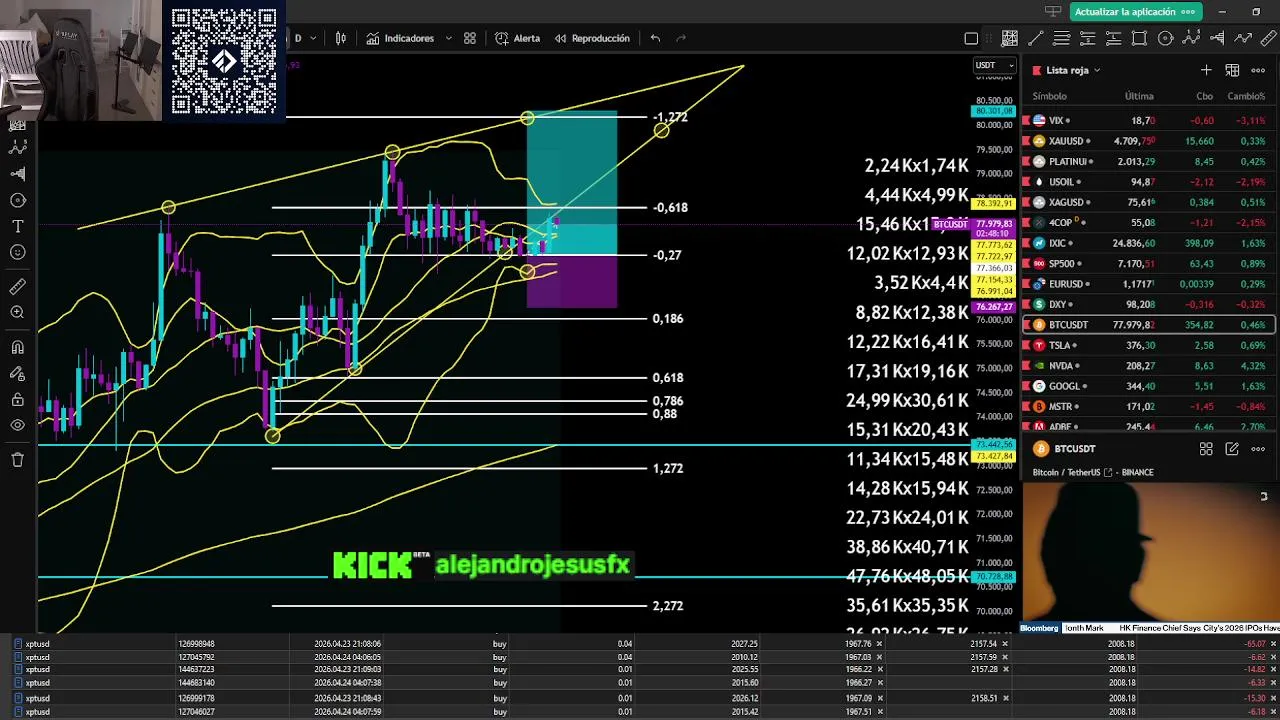Select the Fibonacci retracement lines tool
The height and width of the screenshot is (720, 1280).
pyautogui.click(x=1062, y=38)
